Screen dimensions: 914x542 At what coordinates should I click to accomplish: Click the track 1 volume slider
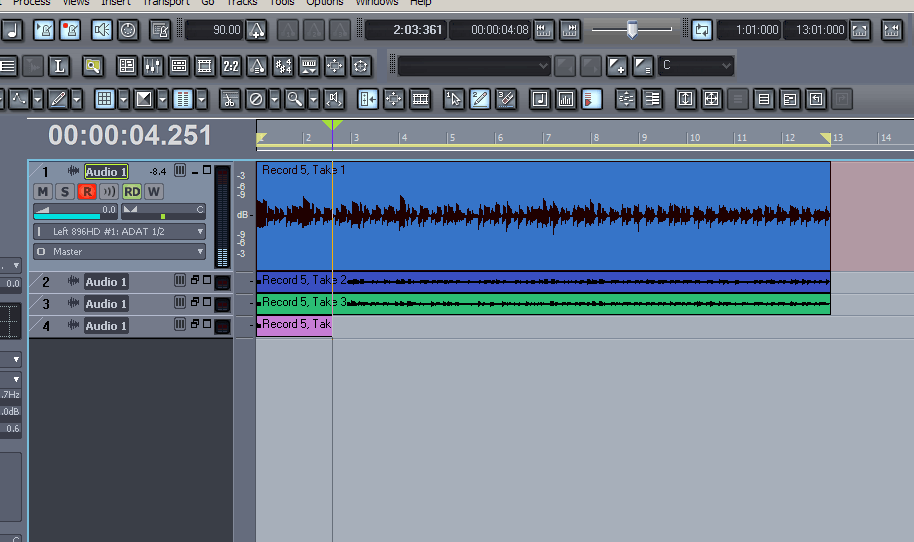66,211
